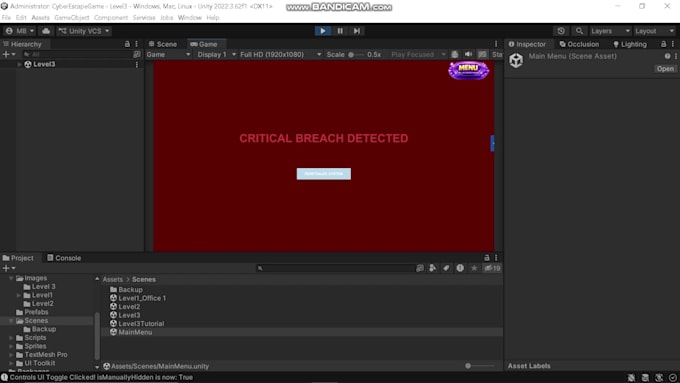Open the Undo History icon

pos(561,31)
